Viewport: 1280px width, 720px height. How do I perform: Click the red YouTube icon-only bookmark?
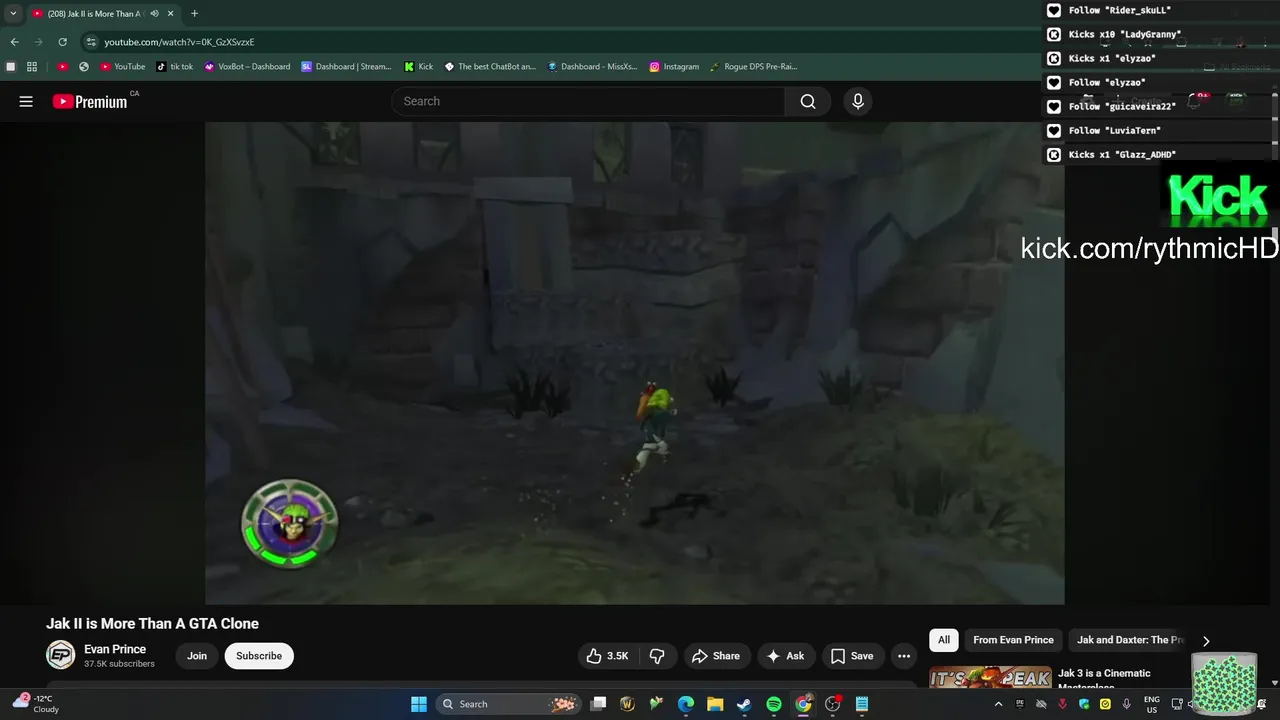62,67
